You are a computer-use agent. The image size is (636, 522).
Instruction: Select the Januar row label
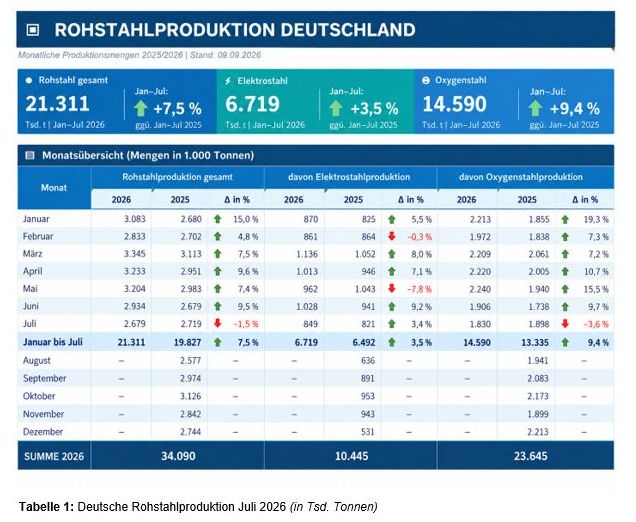pos(36,219)
